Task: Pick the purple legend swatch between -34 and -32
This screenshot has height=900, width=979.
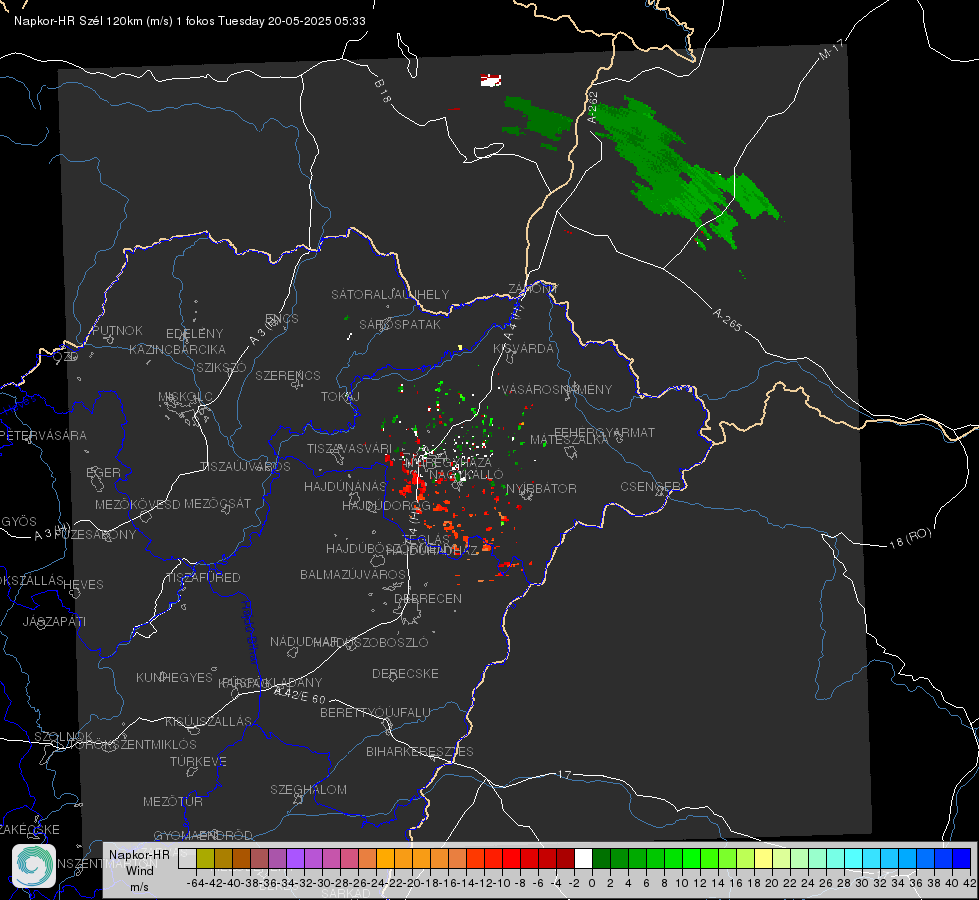Action: pyautogui.click(x=295, y=858)
